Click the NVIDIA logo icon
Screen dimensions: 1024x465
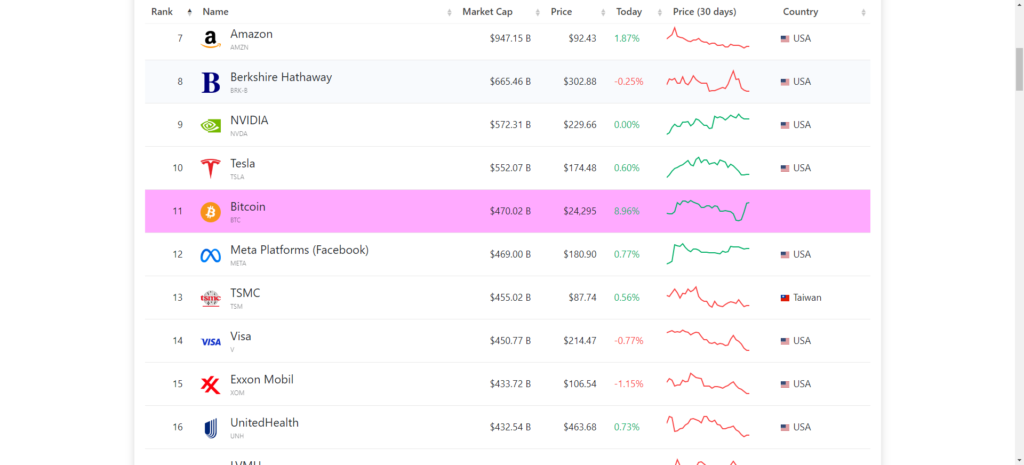point(210,125)
